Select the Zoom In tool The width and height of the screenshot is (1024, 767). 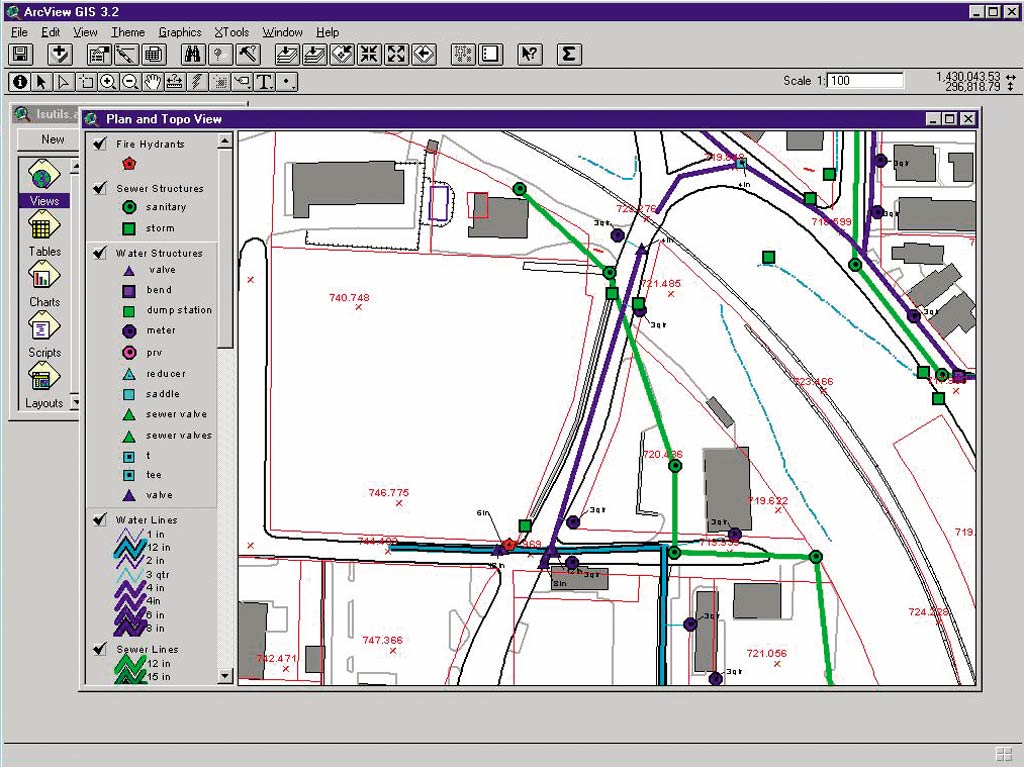coord(108,82)
